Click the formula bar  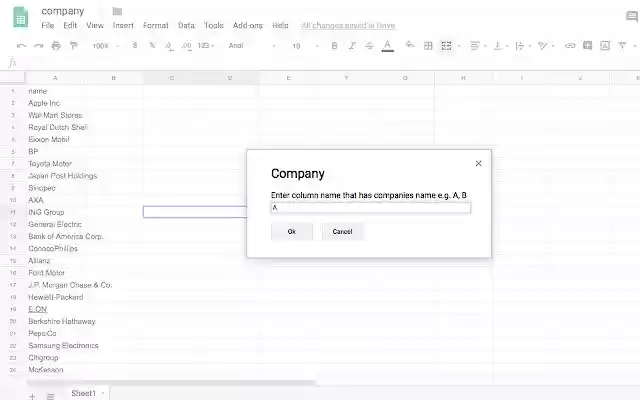[327, 62]
